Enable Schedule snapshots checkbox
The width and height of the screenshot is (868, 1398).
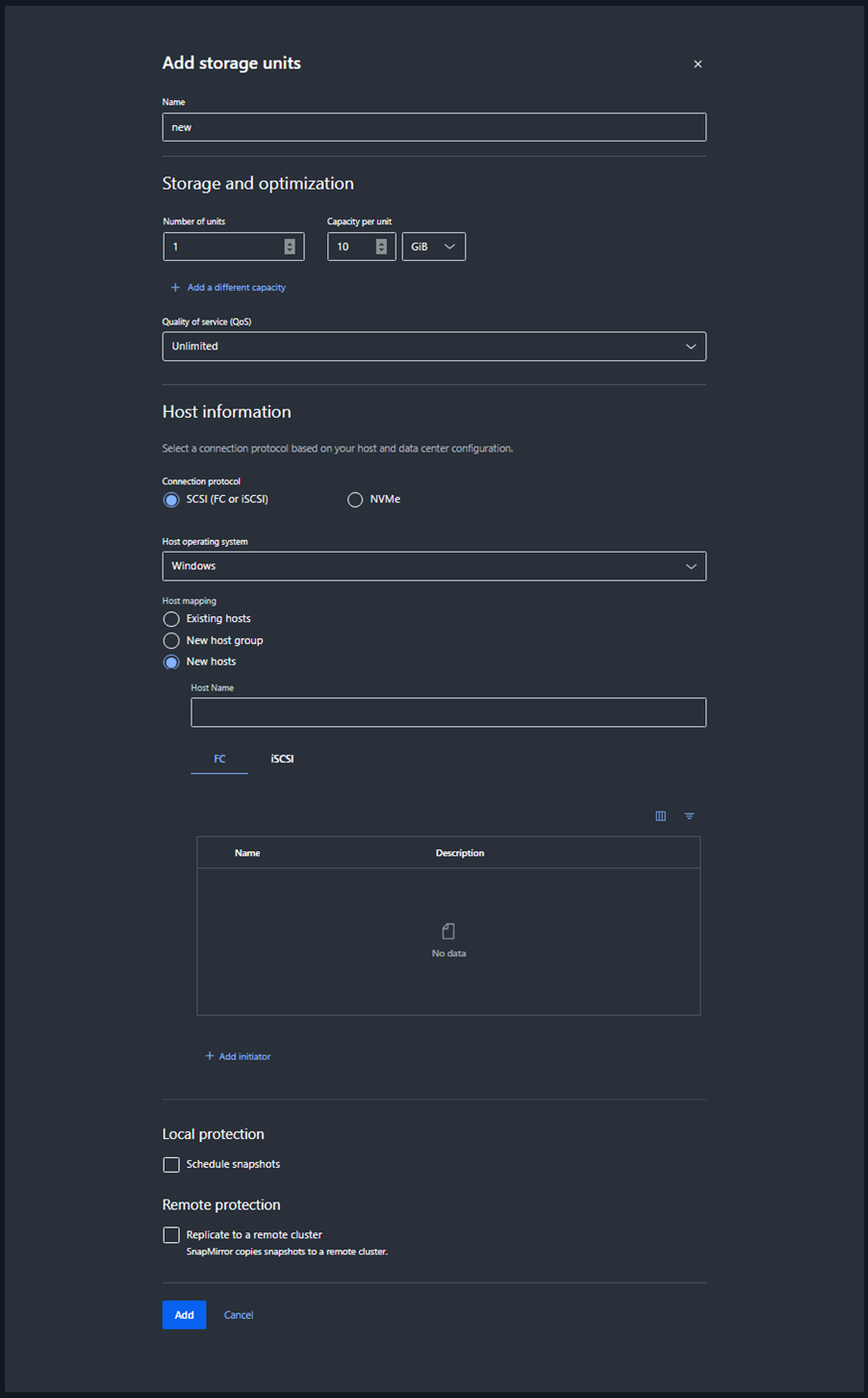(x=171, y=1165)
